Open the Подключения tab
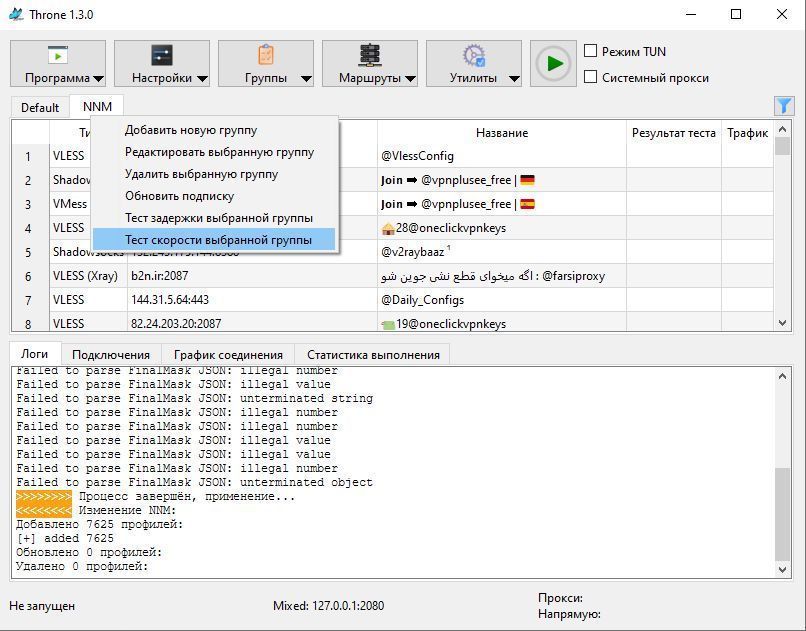Image resolution: width=806 pixels, height=631 pixels. [111, 355]
